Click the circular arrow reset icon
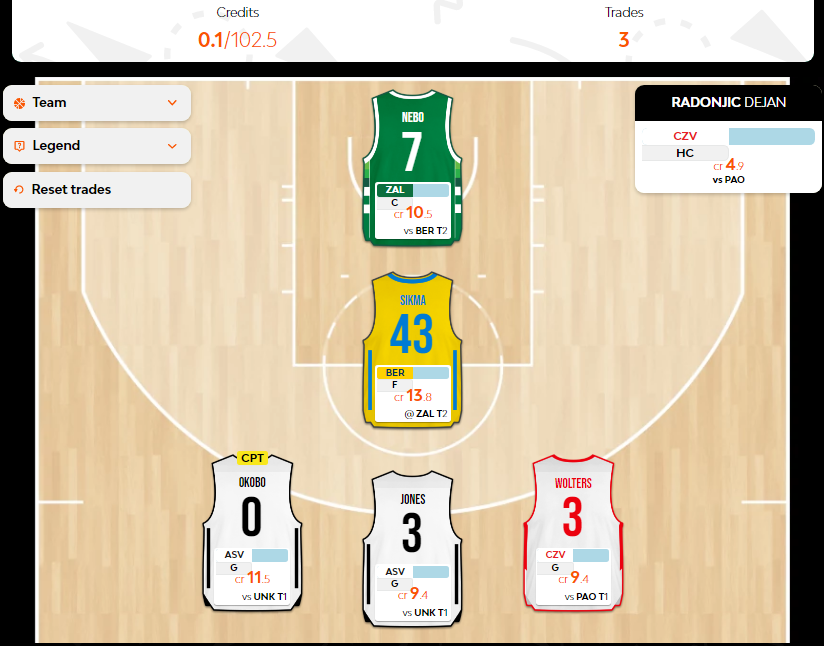The image size is (824, 646). tap(19, 190)
